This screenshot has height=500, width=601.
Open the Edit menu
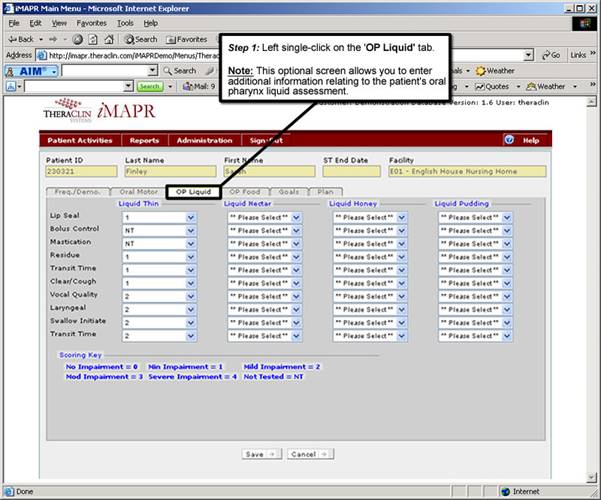pos(35,23)
